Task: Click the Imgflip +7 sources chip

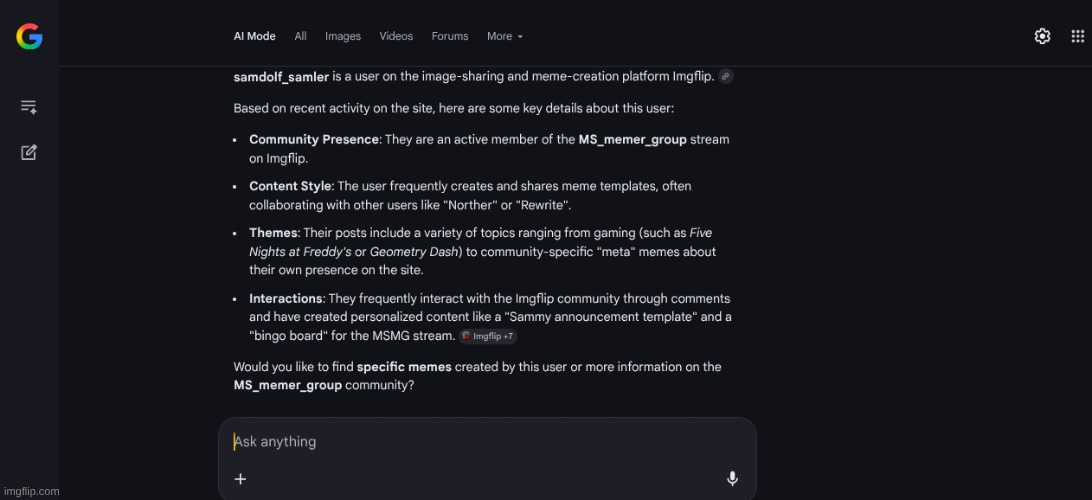Action: (x=488, y=336)
